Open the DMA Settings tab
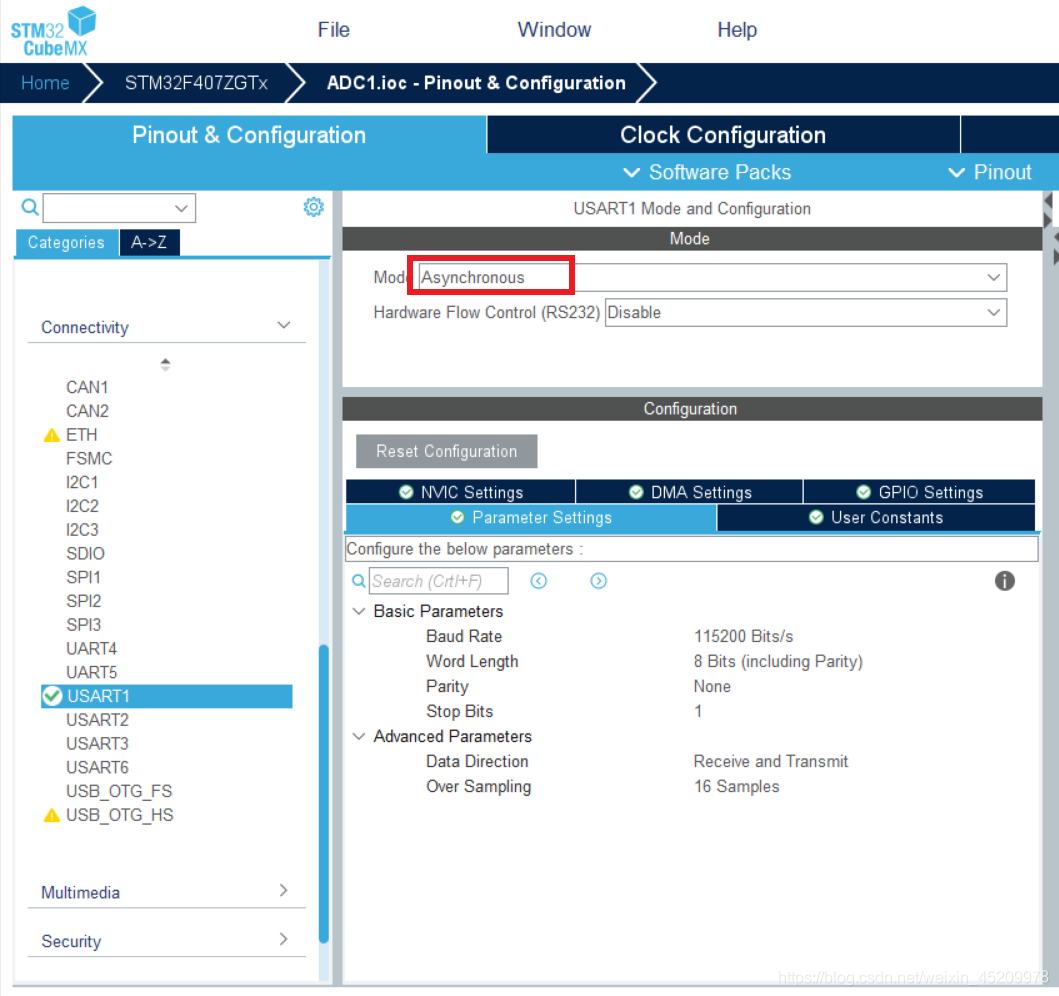1059x996 pixels. click(x=690, y=492)
